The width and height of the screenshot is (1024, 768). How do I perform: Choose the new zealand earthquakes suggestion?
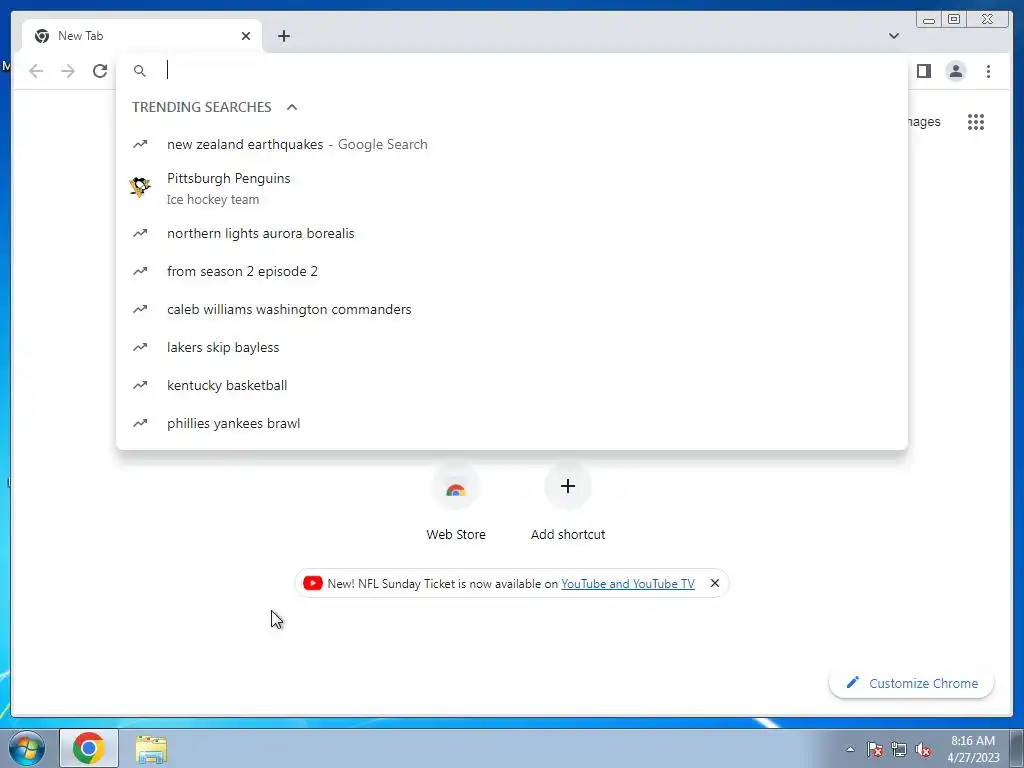point(512,144)
